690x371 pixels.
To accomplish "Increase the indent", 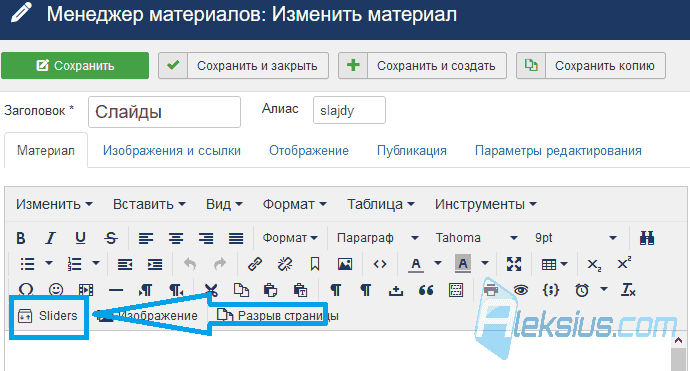I will pos(155,264).
